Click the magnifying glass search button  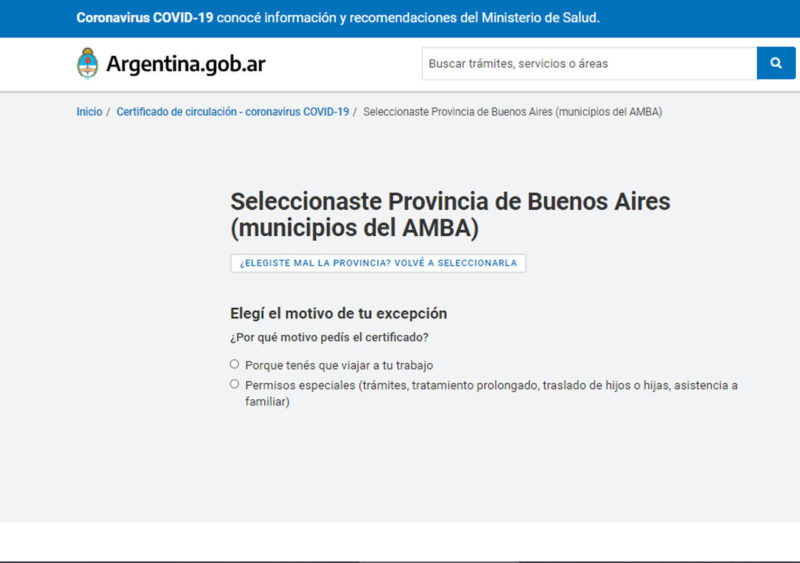(776, 63)
